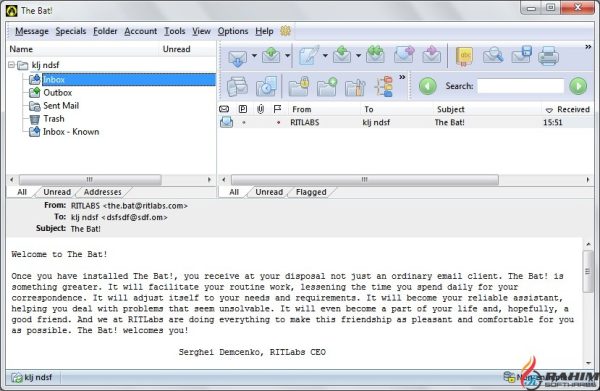Switch to the All tab in message list
The width and height of the screenshot is (600, 391).
pyautogui.click(x=234, y=192)
